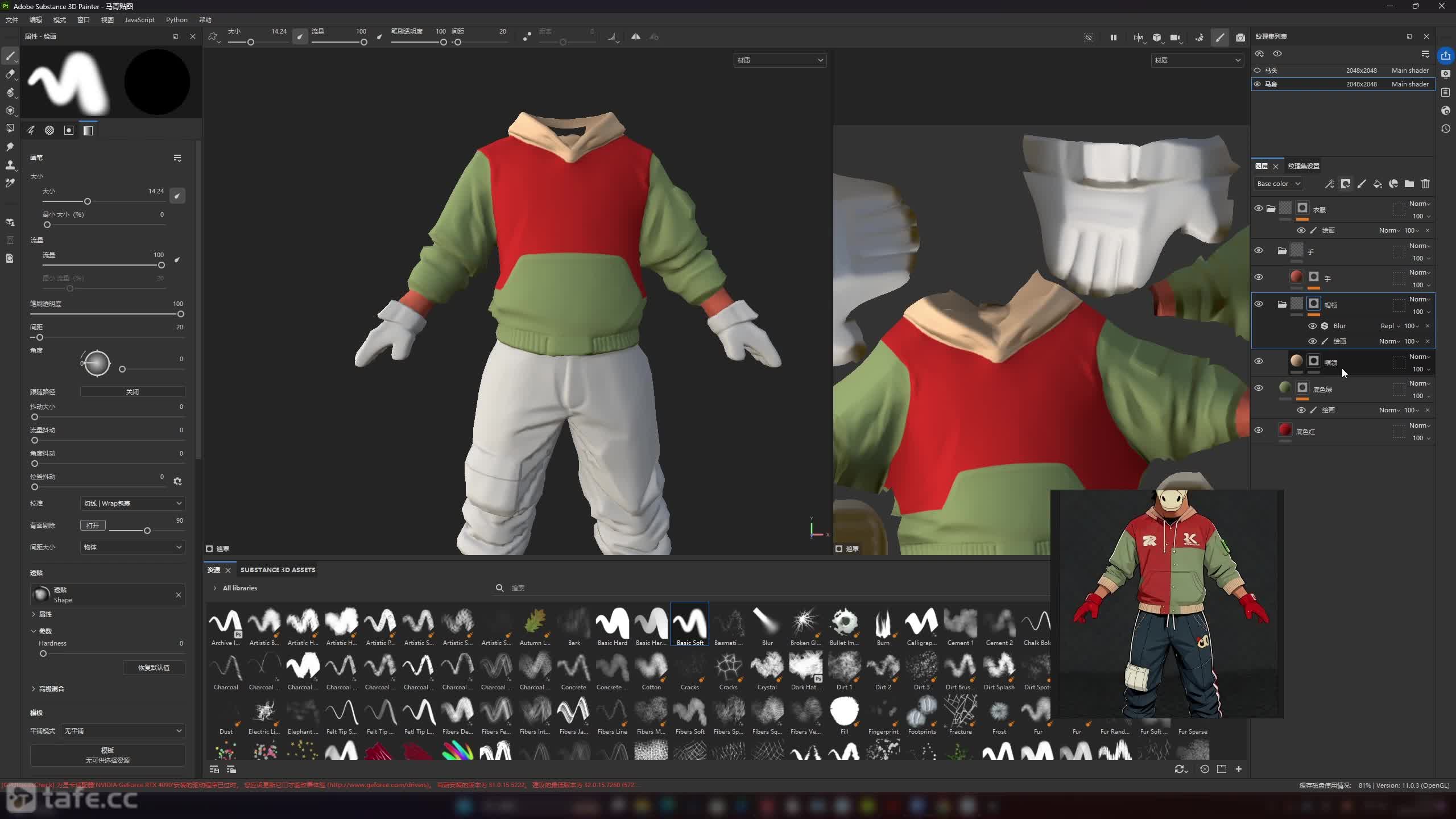Click the camera screenshot icon in top toolbar
1456x819 pixels.
click(x=1240, y=37)
